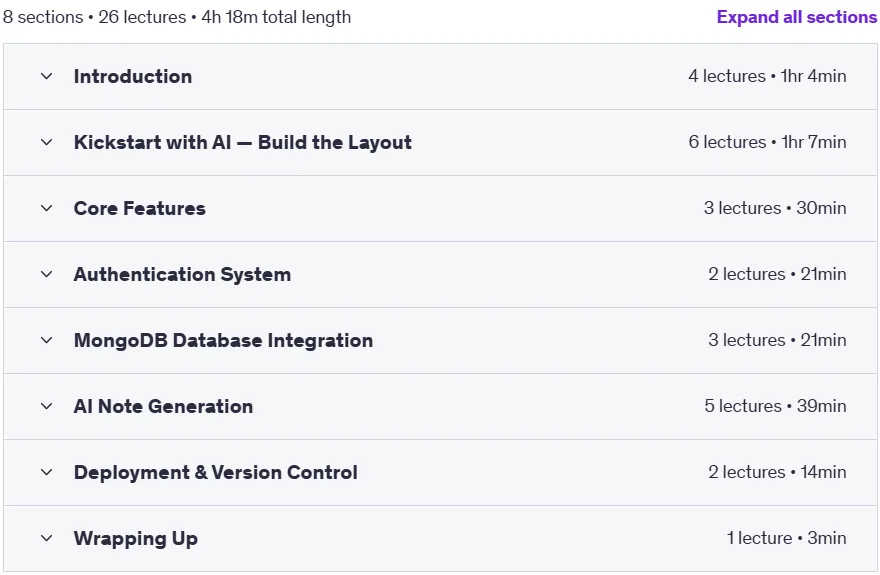Click the 5 lectures • 39min label

tap(776, 406)
